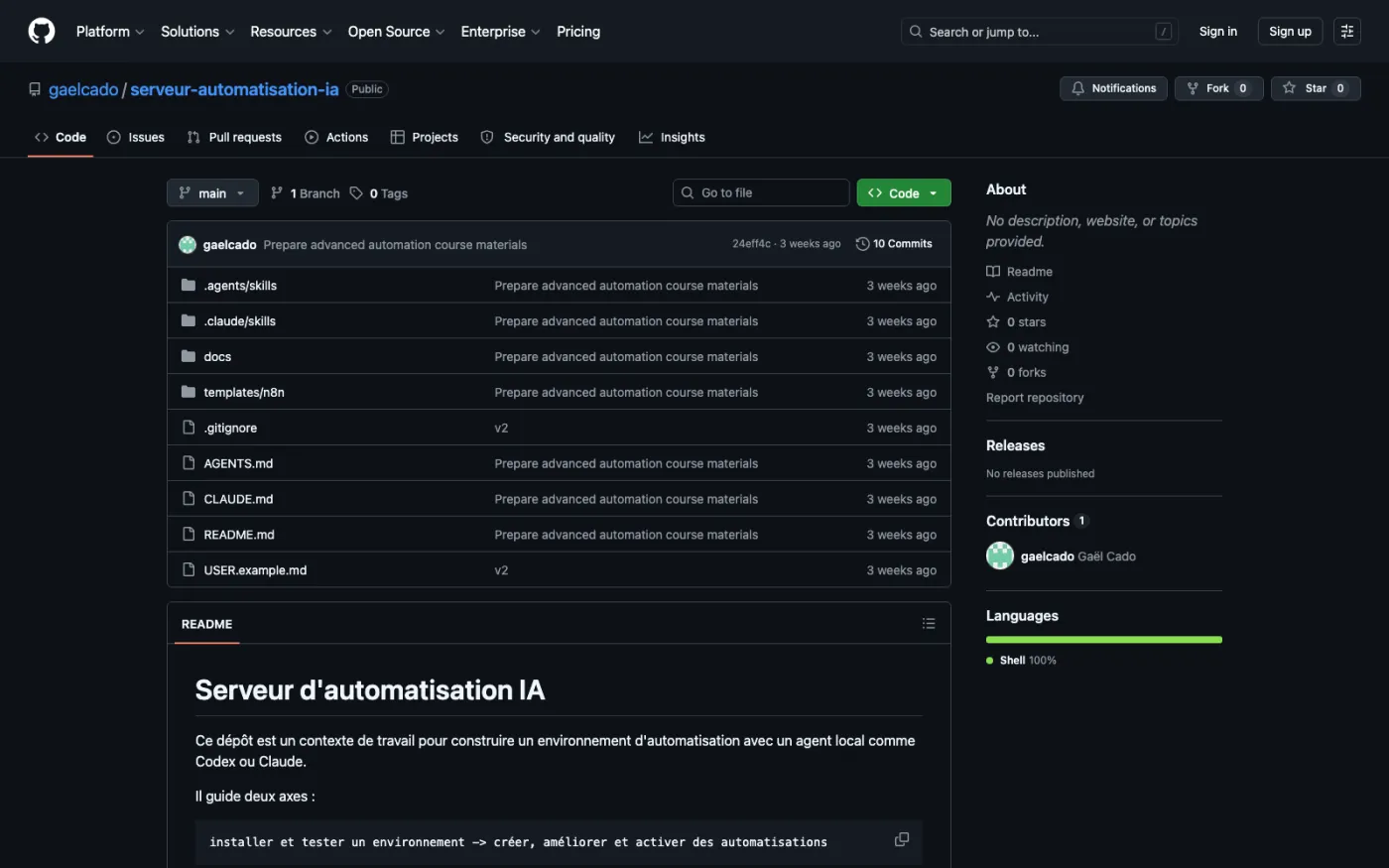Image resolution: width=1389 pixels, height=868 pixels.
Task: Click the CLAUDE.md file icon
Action: click(189, 499)
